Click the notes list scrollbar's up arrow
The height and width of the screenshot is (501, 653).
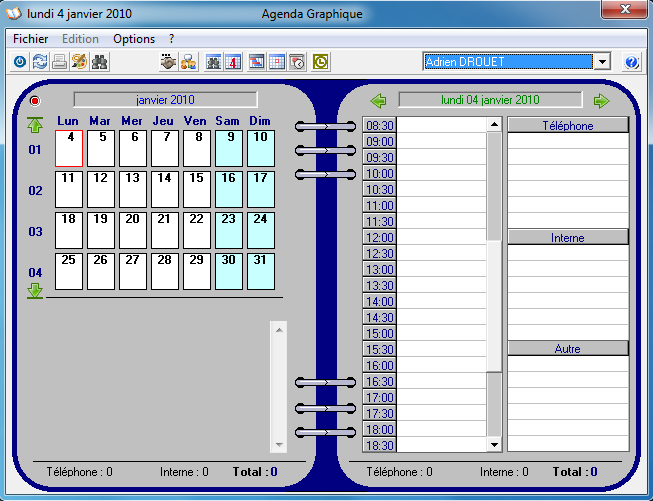(279, 330)
